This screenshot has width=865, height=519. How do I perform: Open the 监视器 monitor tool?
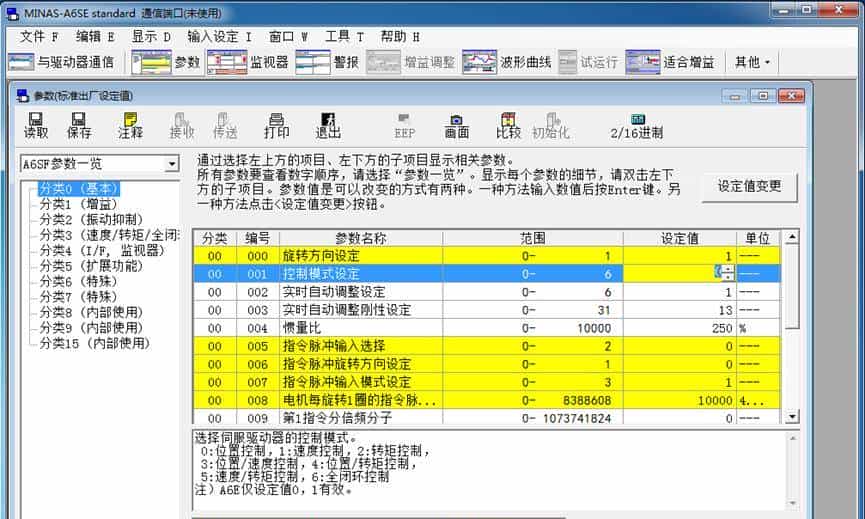click(248, 62)
